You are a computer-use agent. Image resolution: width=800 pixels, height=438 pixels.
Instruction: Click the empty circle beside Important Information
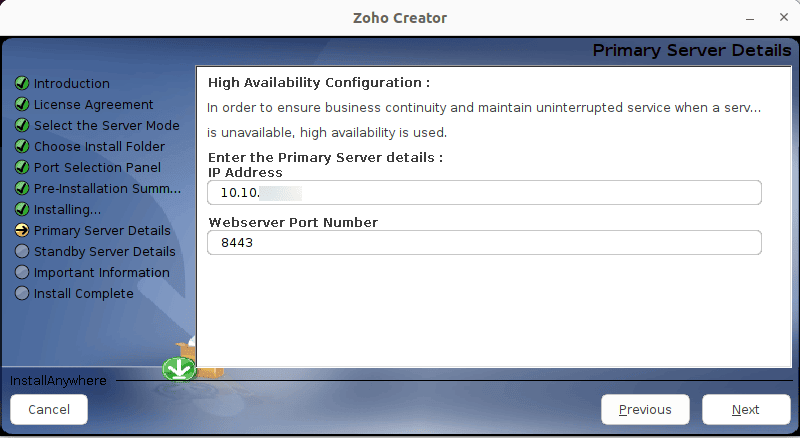click(x=22, y=272)
